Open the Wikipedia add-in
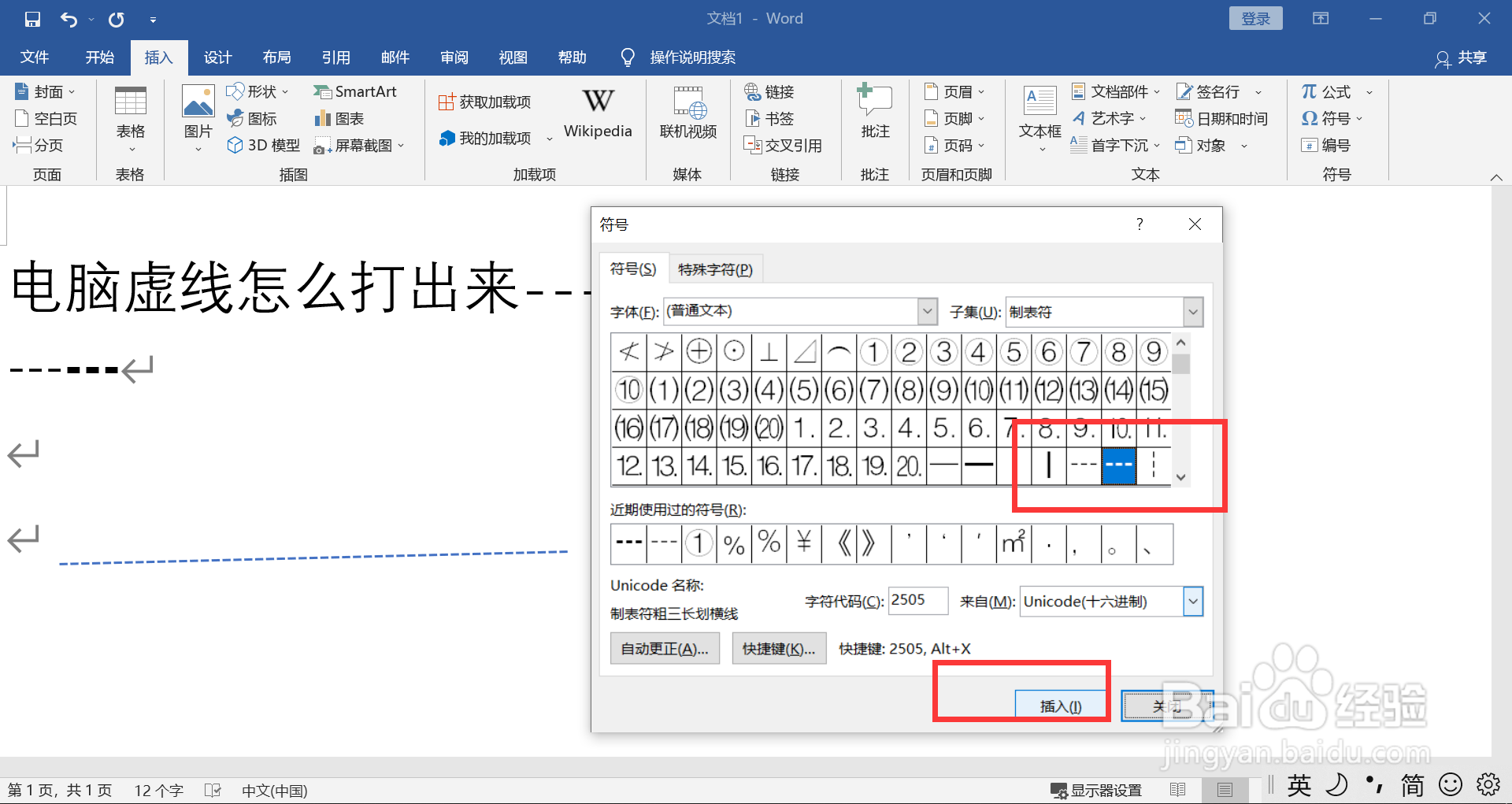Image resolution: width=1512 pixels, height=804 pixels. pyautogui.click(x=597, y=113)
